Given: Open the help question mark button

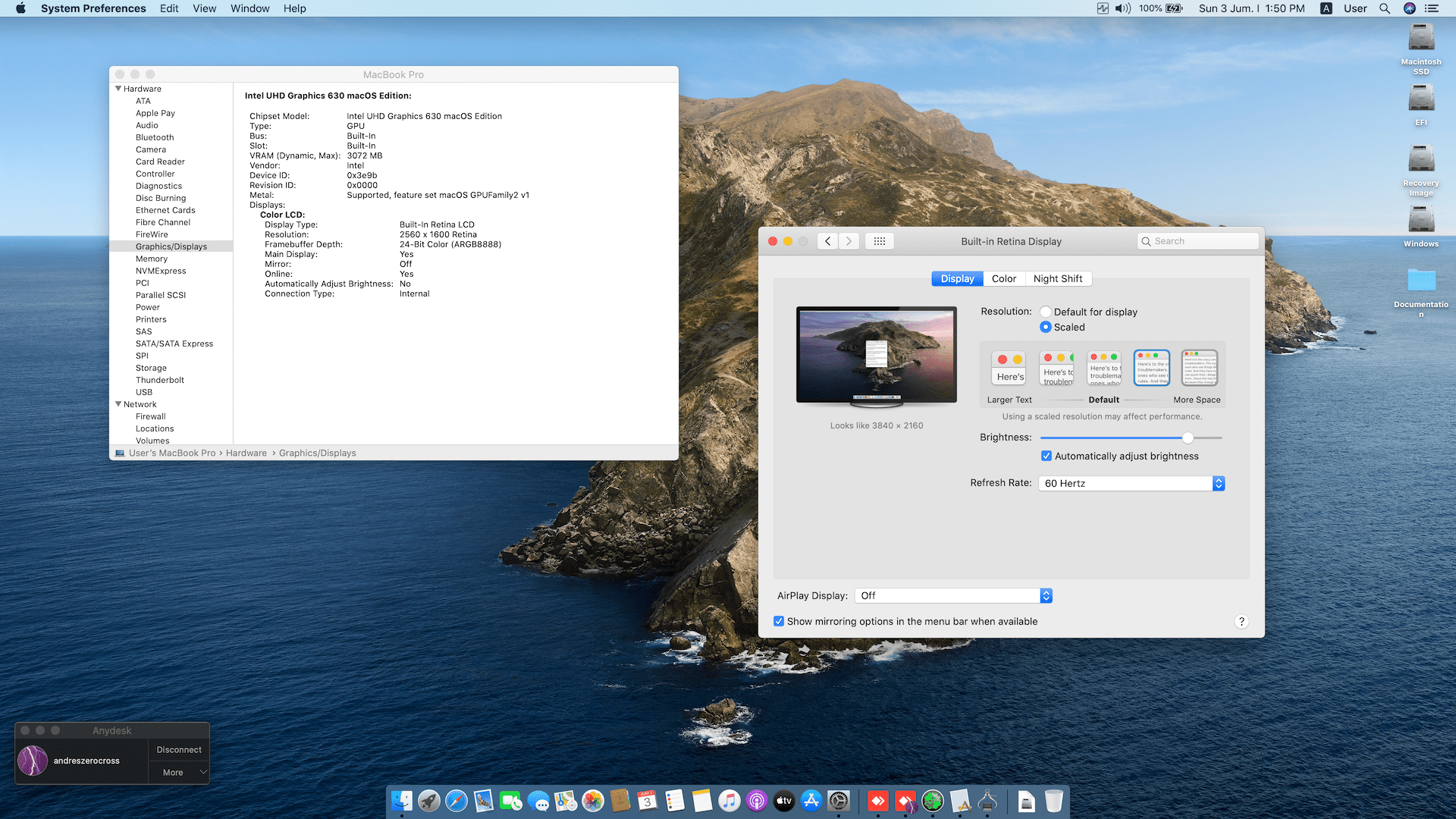Looking at the screenshot, I should click(x=1241, y=622).
